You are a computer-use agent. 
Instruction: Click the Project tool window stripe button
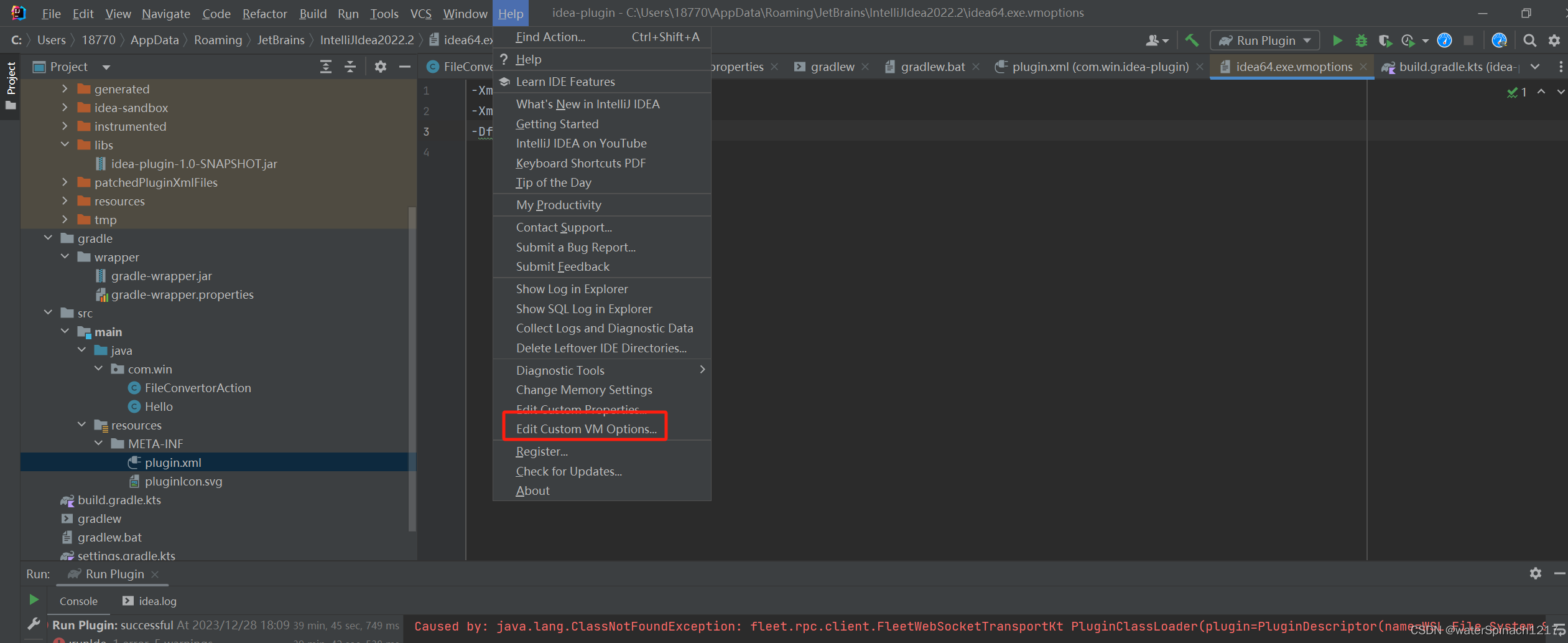coord(11,85)
